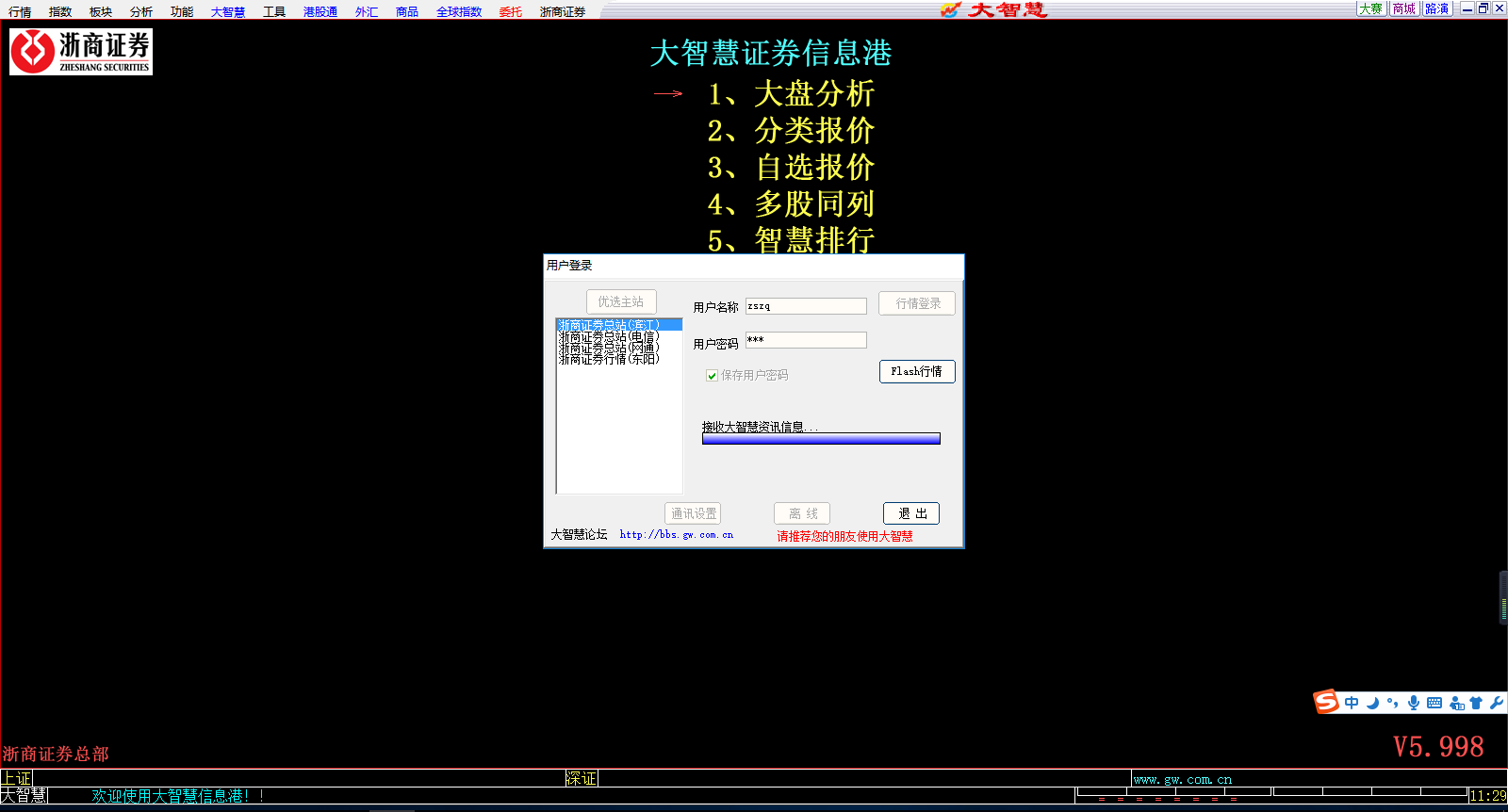1508x812 pixels.
Task: Click the 浙商证券总部 text at bottom left
Action: point(56,754)
